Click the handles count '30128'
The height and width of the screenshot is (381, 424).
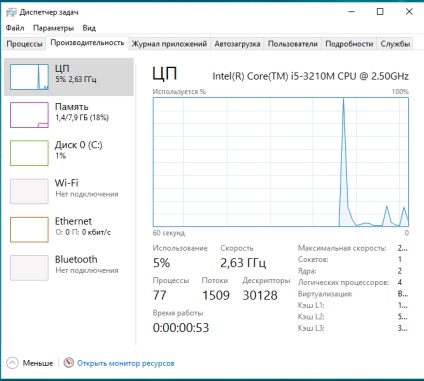click(x=260, y=295)
